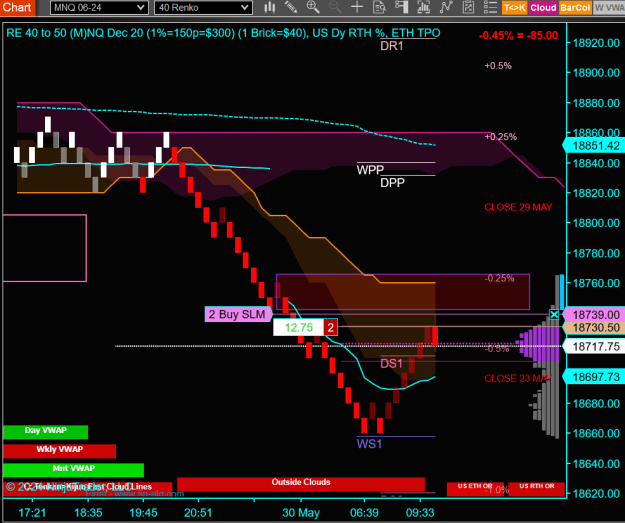Screen dimensions: 625x523
Task: Click the Day VWAP status bar
Action: click(45, 432)
